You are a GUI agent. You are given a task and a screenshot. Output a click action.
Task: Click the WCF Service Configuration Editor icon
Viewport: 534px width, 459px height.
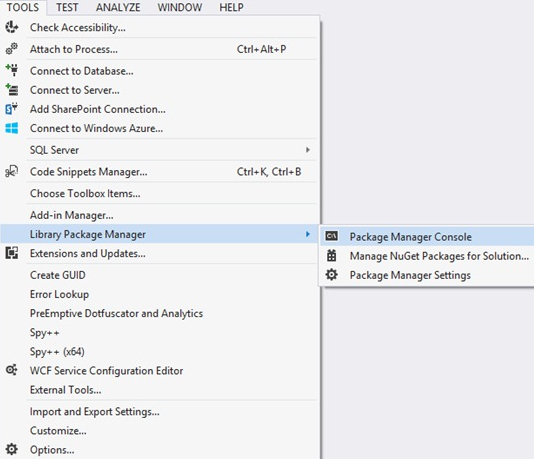pyautogui.click(x=12, y=370)
